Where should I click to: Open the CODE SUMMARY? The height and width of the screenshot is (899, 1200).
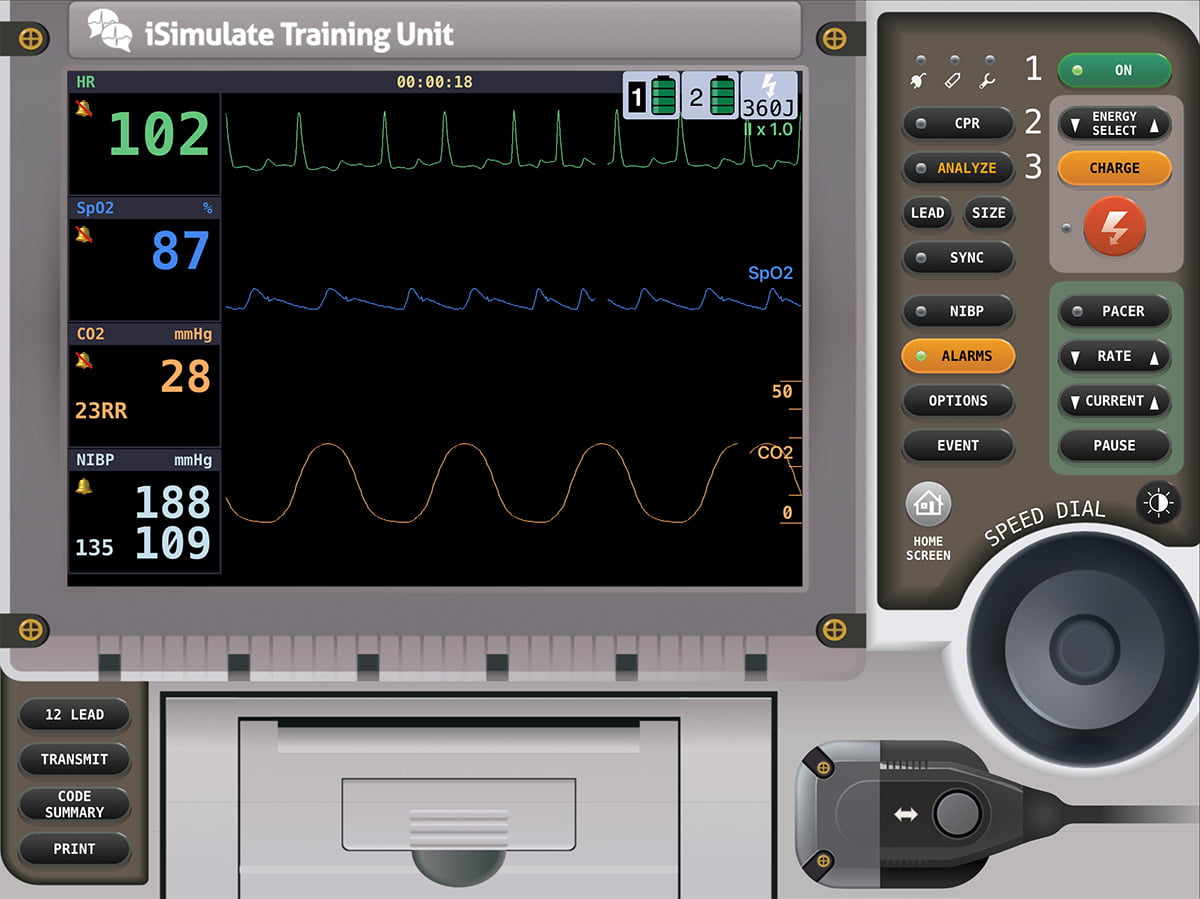click(x=74, y=805)
